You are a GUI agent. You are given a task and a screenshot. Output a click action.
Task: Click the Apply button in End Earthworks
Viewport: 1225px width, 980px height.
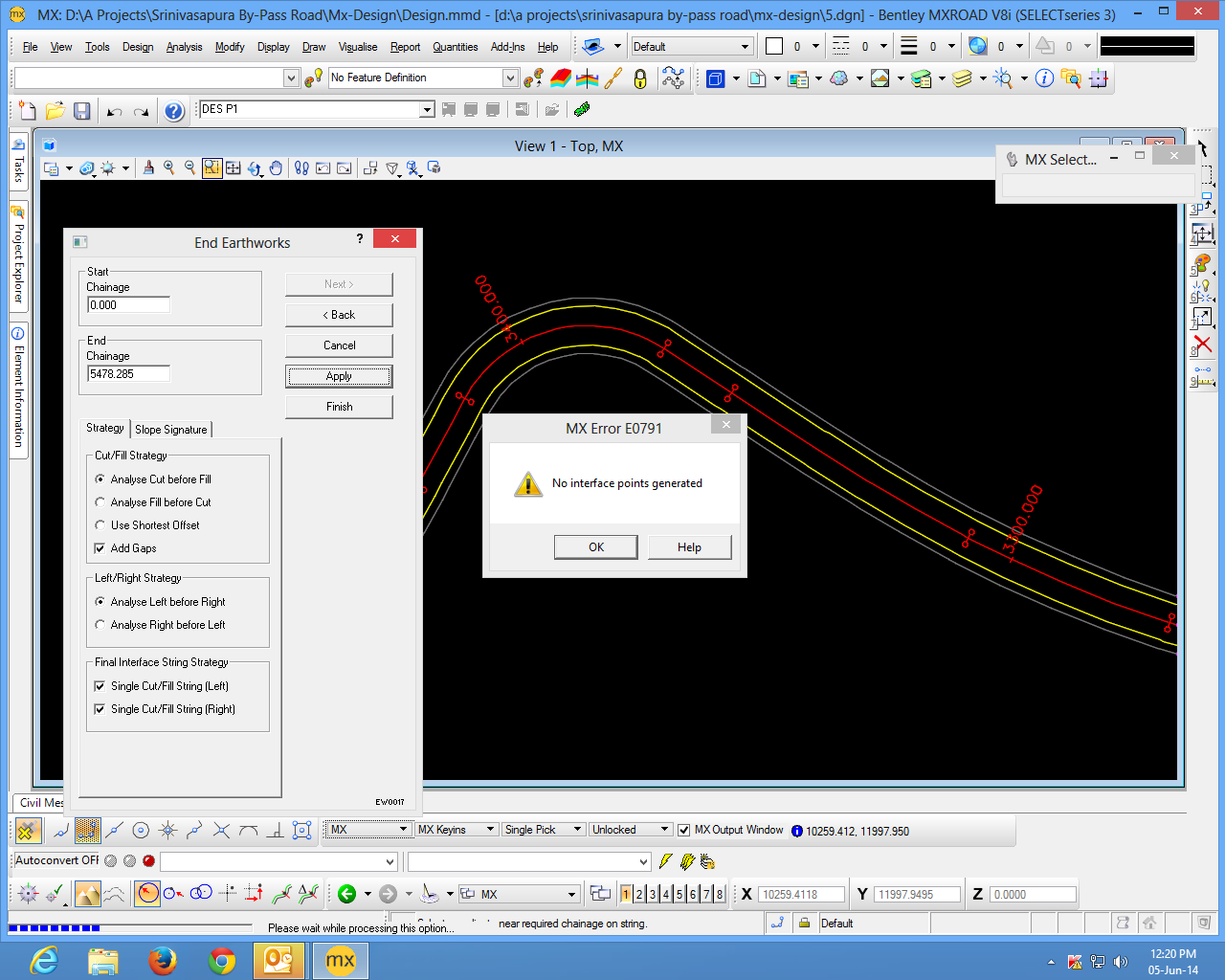pyautogui.click(x=339, y=376)
